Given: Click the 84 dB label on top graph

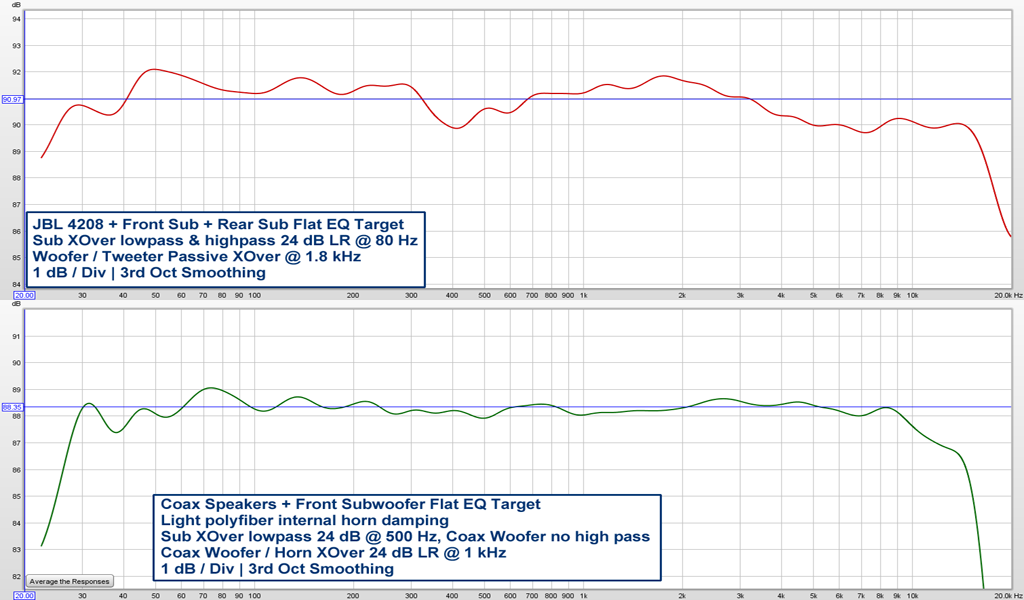Looking at the screenshot, I should [16, 284].
